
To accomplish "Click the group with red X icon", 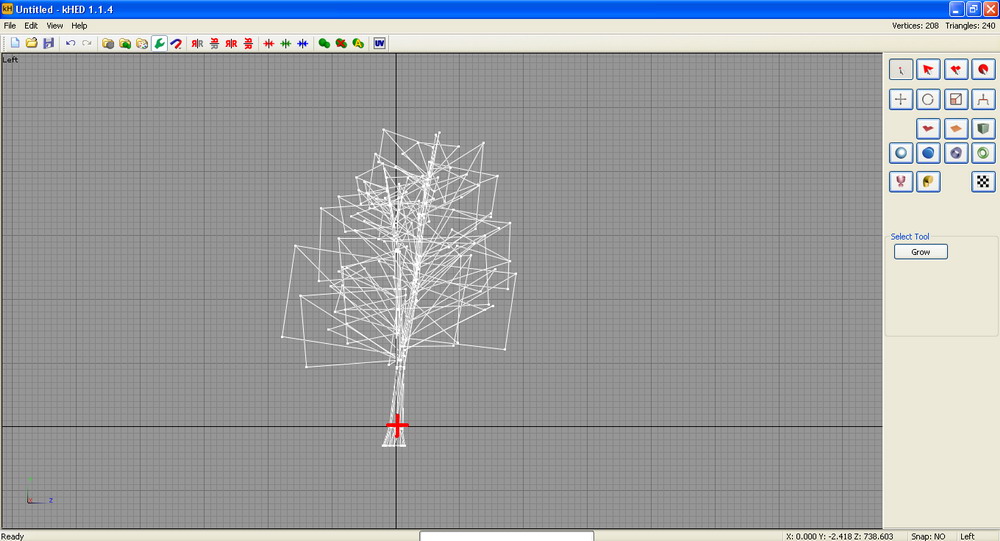I will pos(341,43).
